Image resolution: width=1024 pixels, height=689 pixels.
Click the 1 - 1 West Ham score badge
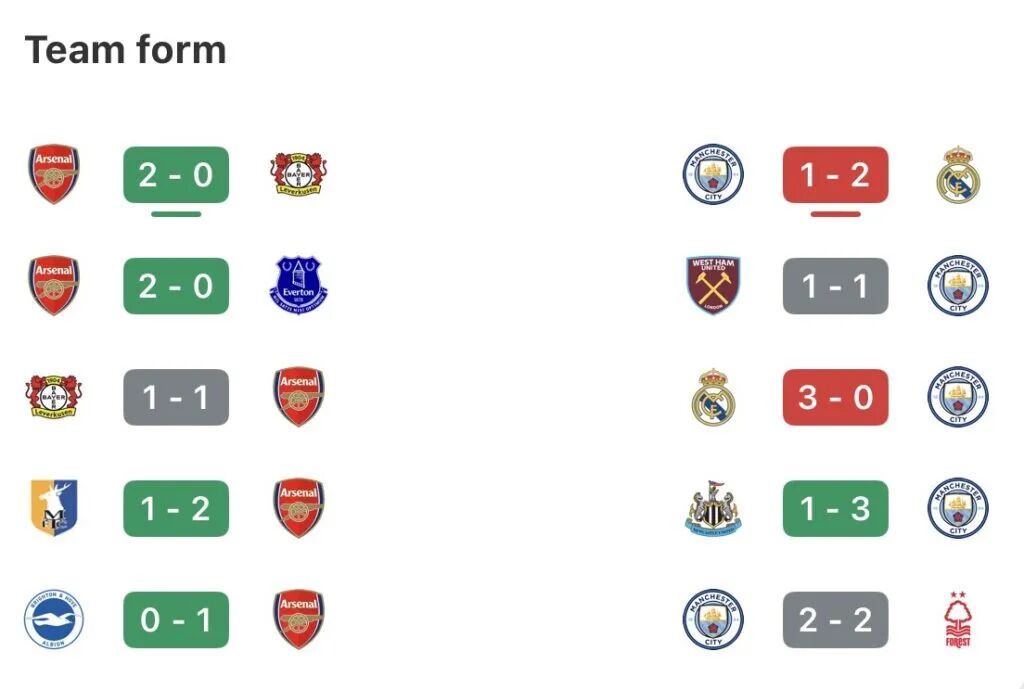835,286
